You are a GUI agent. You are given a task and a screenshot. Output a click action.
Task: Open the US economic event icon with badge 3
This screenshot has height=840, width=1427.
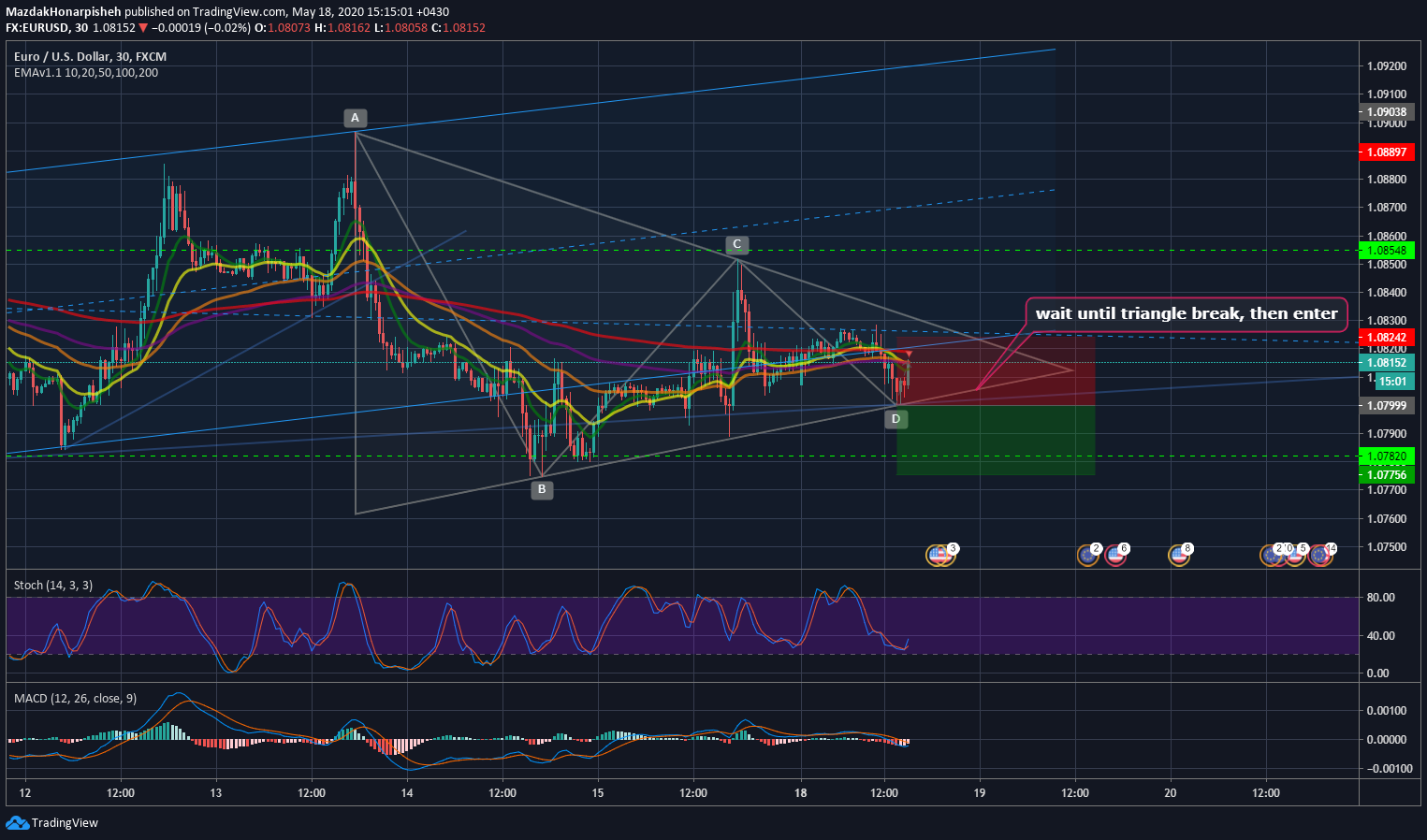[x=942, y=555]
